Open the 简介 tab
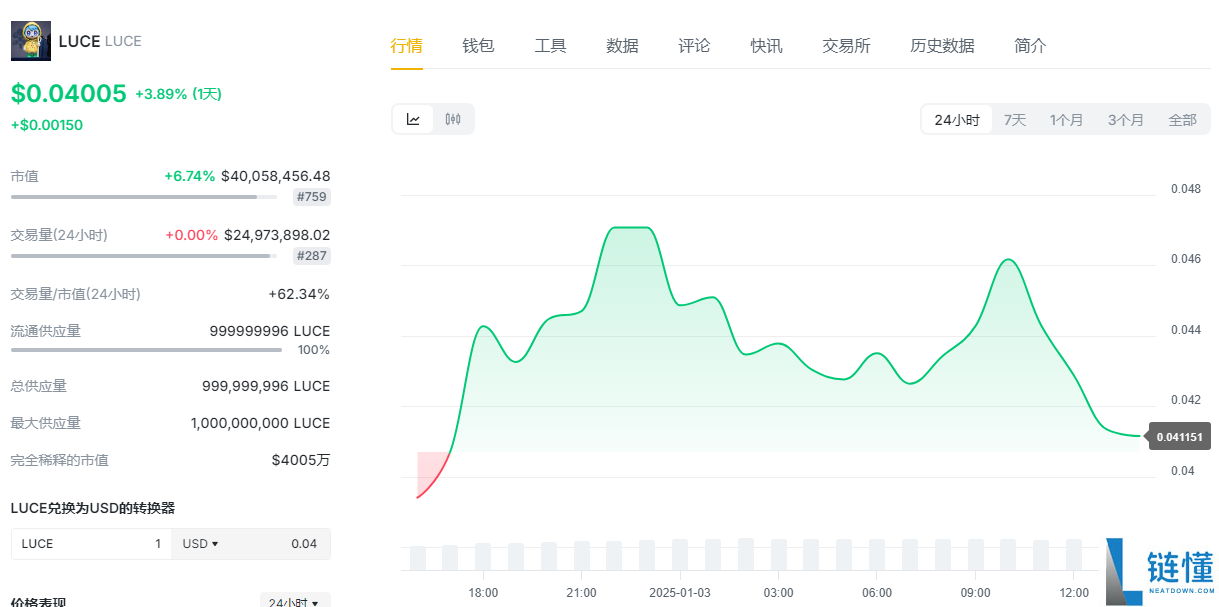This screenshot has height=607, width=1219. [x=1030, y=46]
